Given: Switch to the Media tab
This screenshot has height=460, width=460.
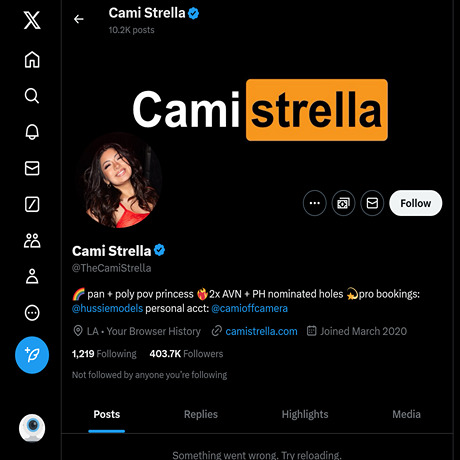Looking at the screenshot, I should click(406, 414).
